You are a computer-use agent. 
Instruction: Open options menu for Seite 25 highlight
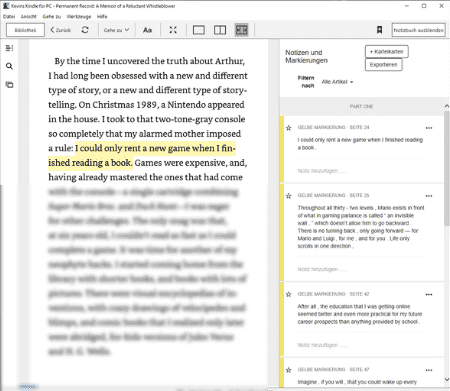pos(429,196)
